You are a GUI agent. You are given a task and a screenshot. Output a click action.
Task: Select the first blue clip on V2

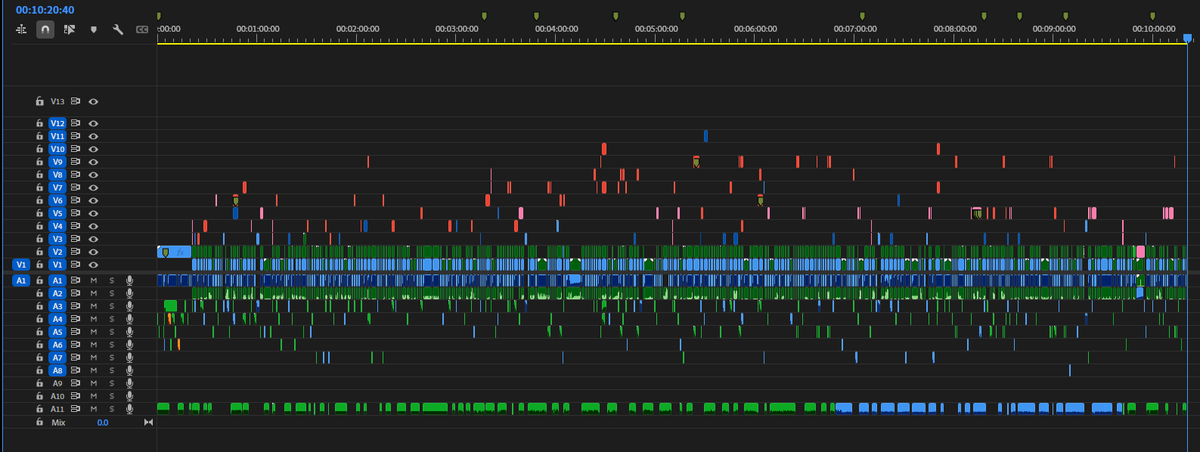point(174,252)
